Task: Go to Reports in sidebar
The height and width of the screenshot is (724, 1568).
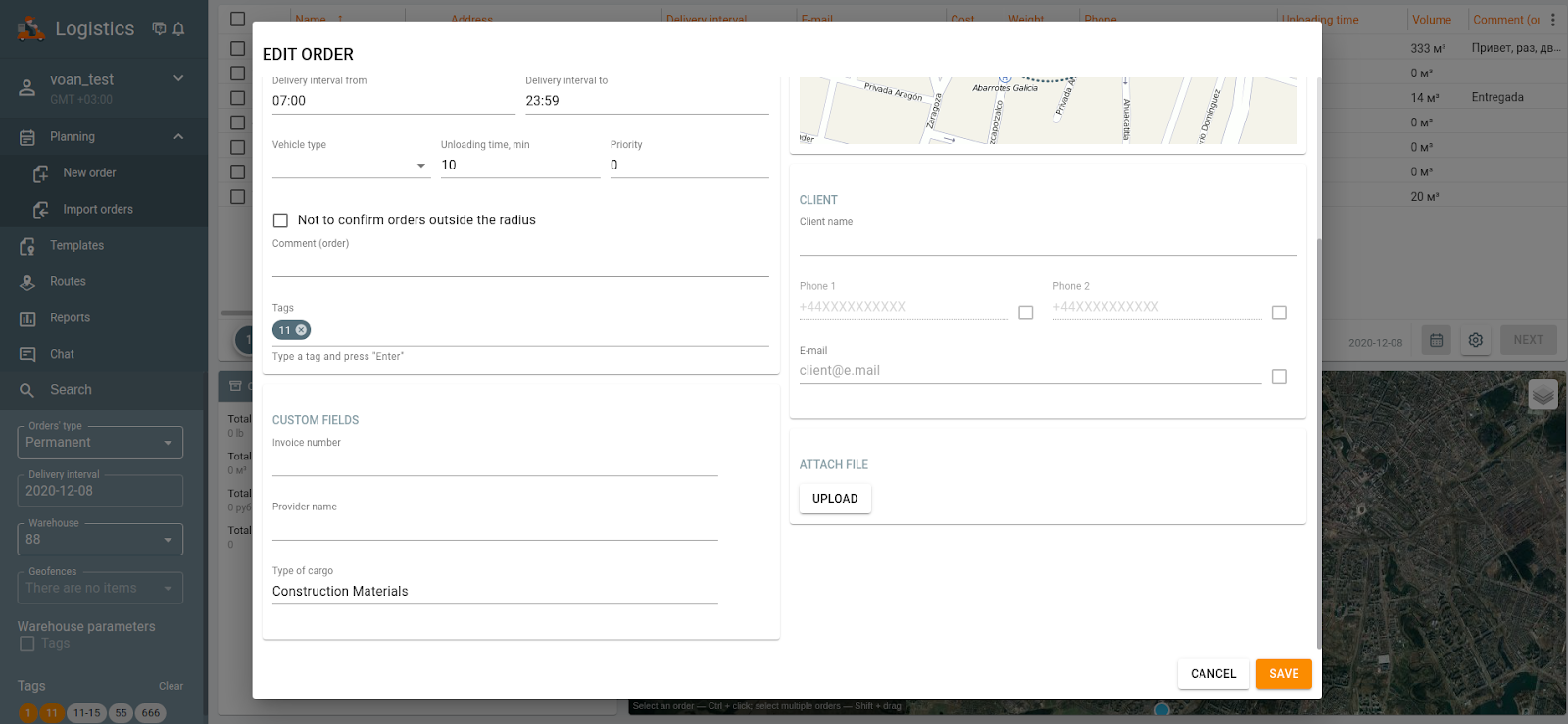Action: pyautogui.click(x=70, y=318)
